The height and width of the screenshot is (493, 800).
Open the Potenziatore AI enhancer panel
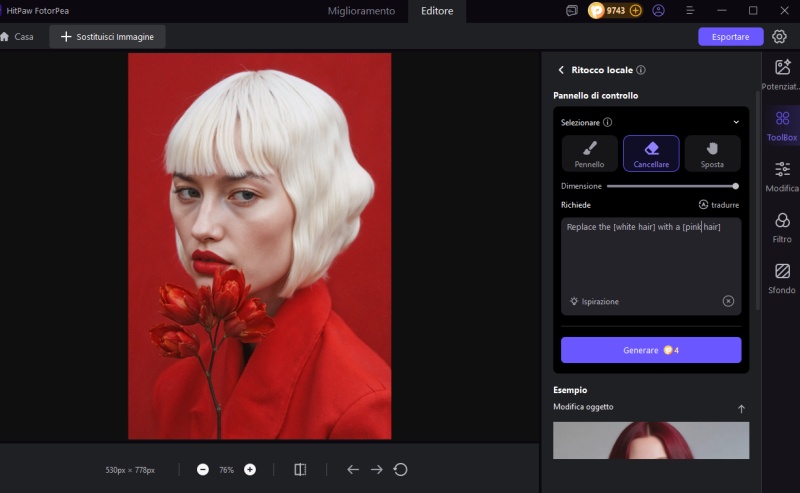click(x=782, y=74)
